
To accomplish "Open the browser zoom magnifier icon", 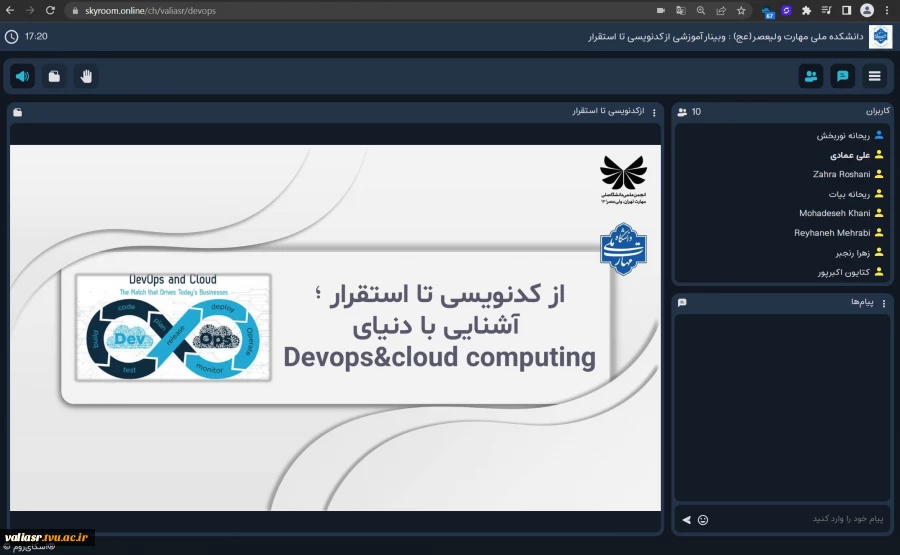I will point(701,10).
